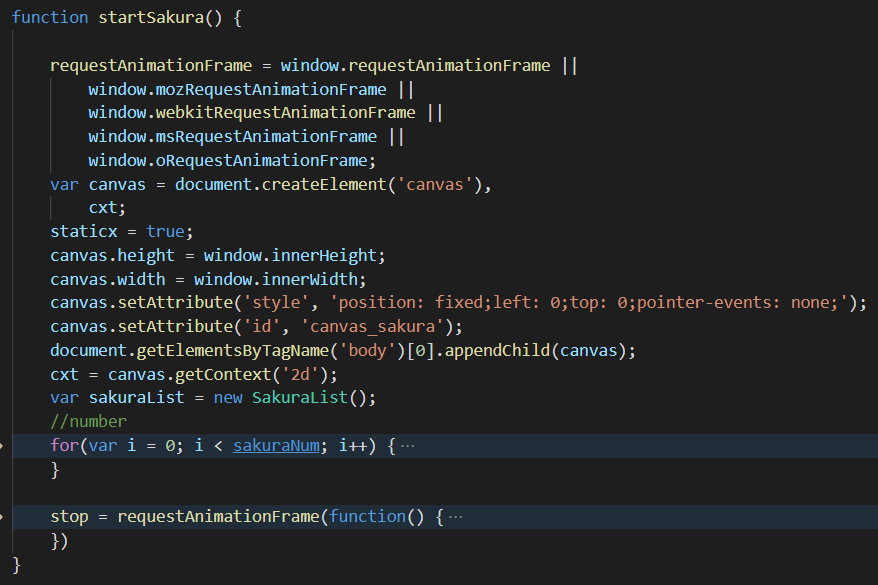878x585 pixels.
Task: Click createElement method name
Action: pos(324,184)
